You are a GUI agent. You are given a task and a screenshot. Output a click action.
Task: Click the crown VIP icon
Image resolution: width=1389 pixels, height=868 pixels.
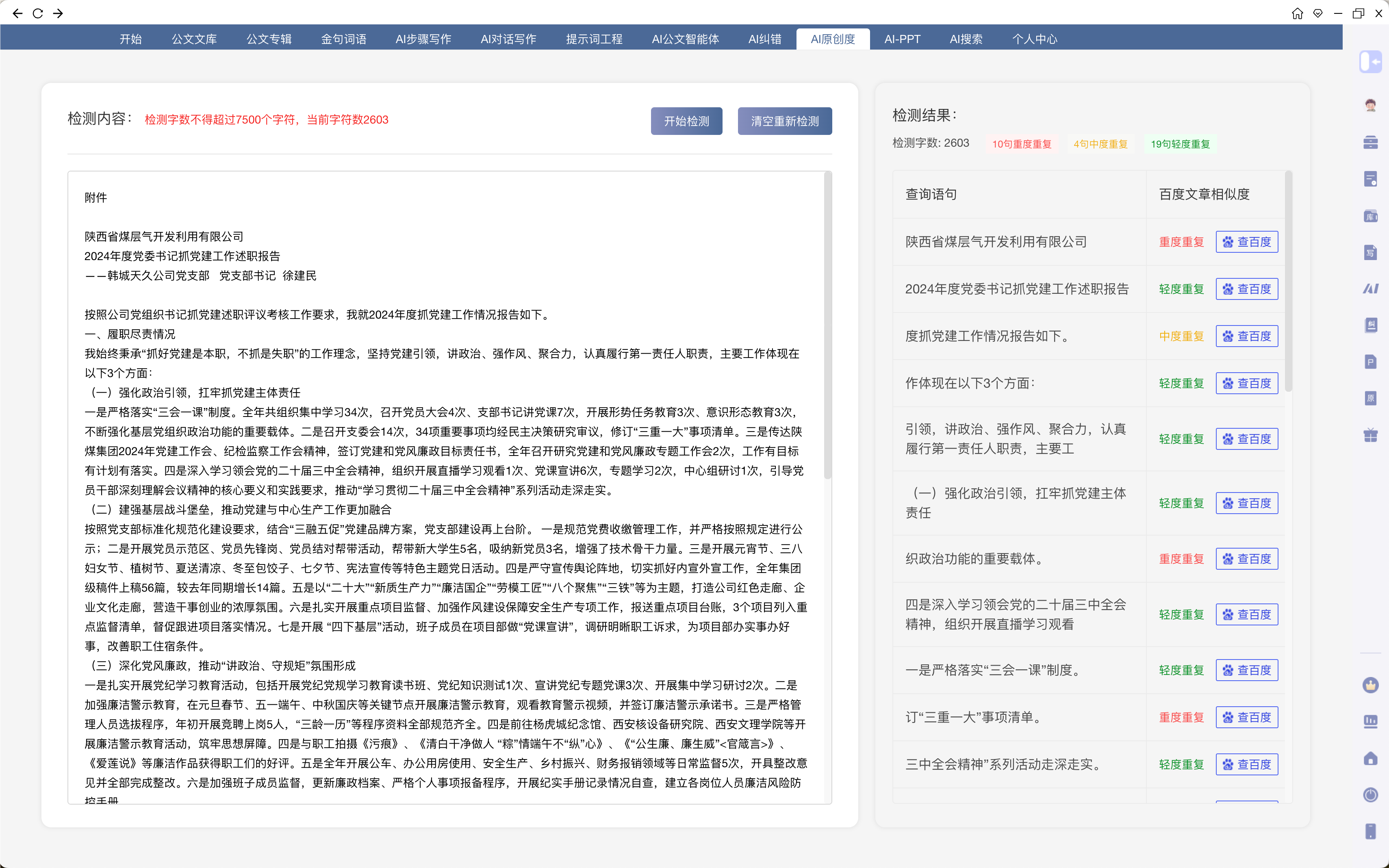pyautogui.click(x=1370, y=685)
